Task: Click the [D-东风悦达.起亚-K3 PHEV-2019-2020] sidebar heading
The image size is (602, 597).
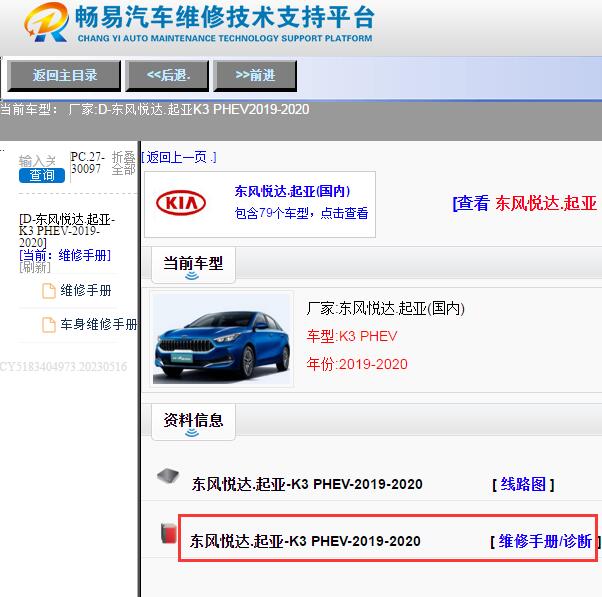Action: pyautogui.click(x=67, y=231)
